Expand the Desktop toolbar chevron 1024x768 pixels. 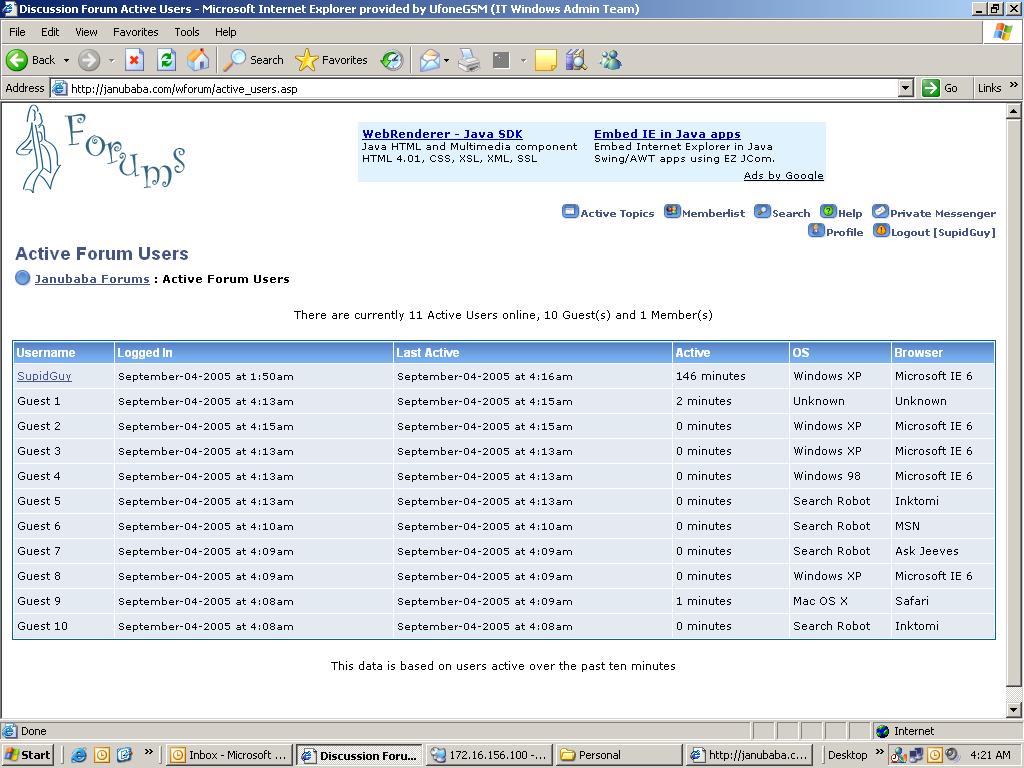coord(879,752)
